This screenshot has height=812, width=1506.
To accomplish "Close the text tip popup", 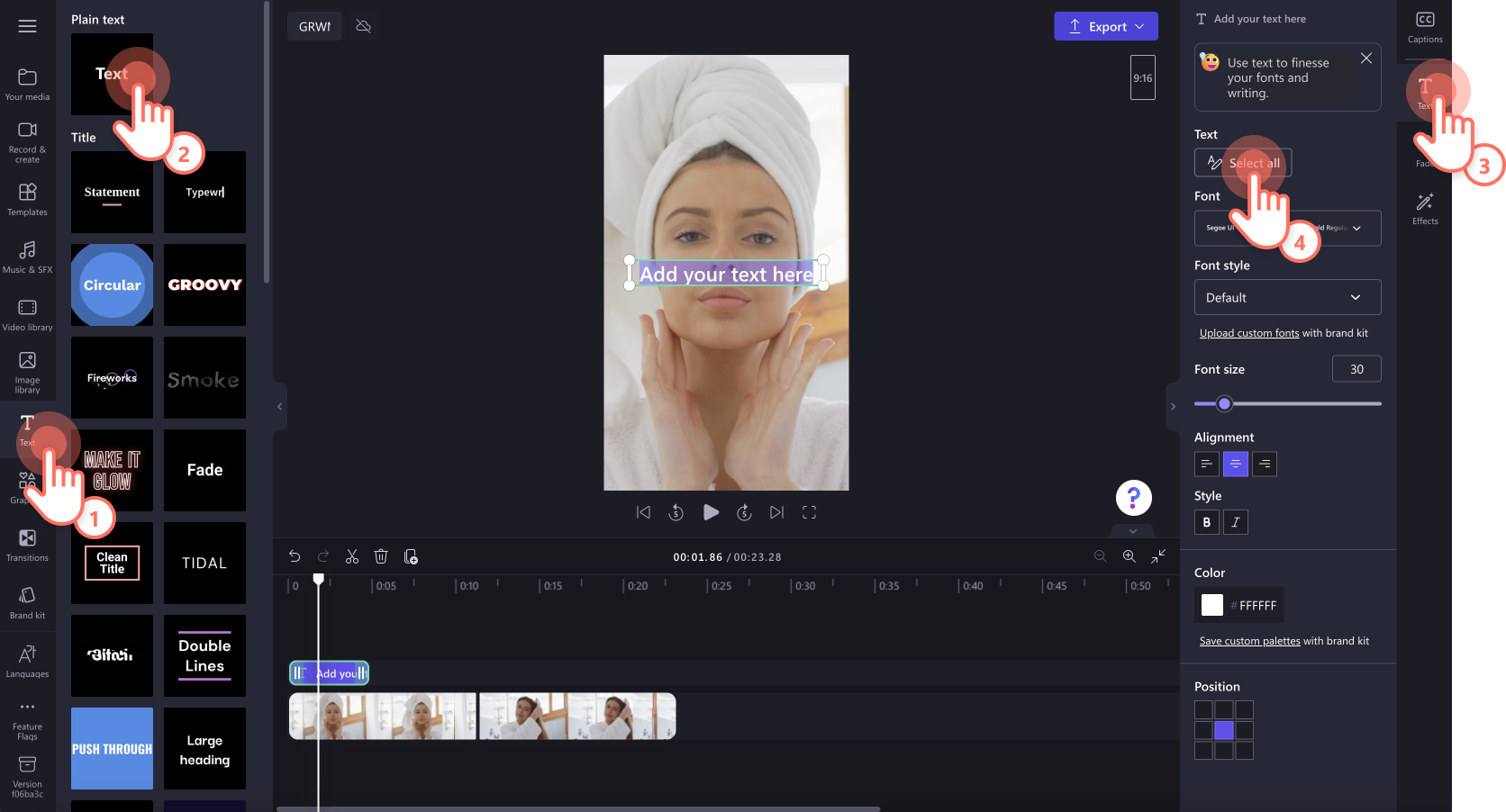I will tap(1366, 58).
